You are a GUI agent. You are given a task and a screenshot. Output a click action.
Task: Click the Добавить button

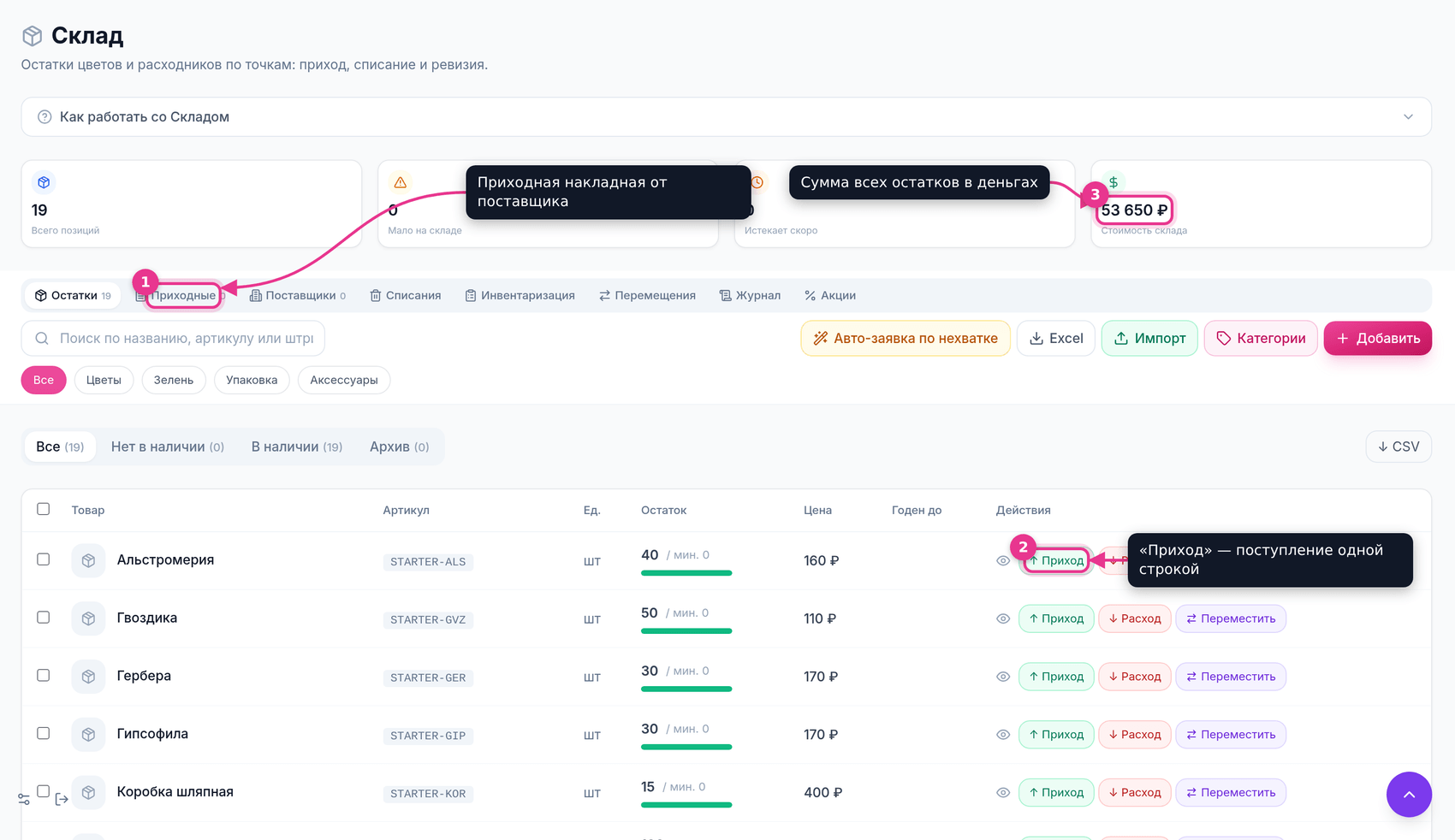click(1378, 338)
